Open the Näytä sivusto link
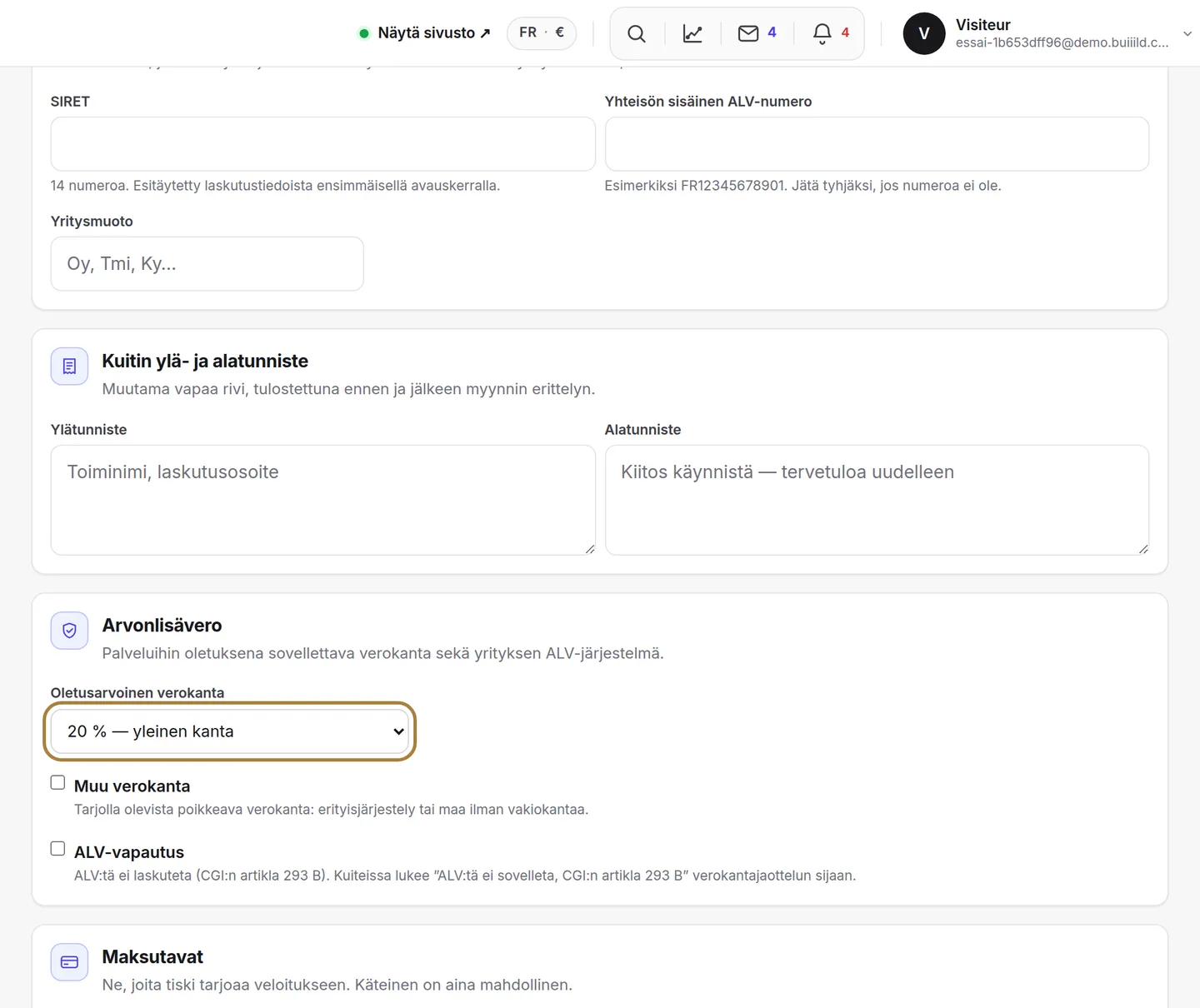The width and height of the screenshot is (1200, 1008). point(425,33)
